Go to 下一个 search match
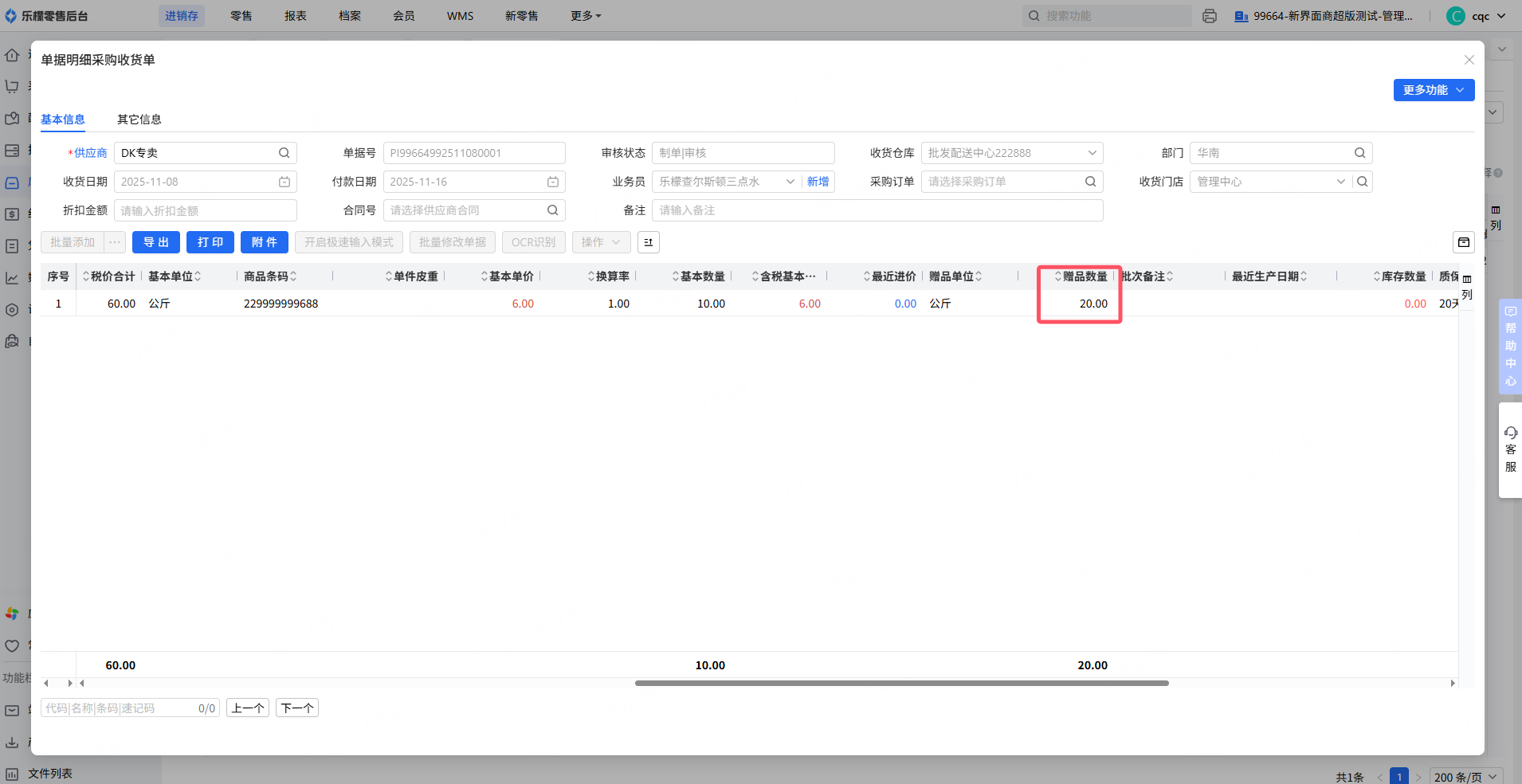 pyautogui.click(x=297, y=708)
